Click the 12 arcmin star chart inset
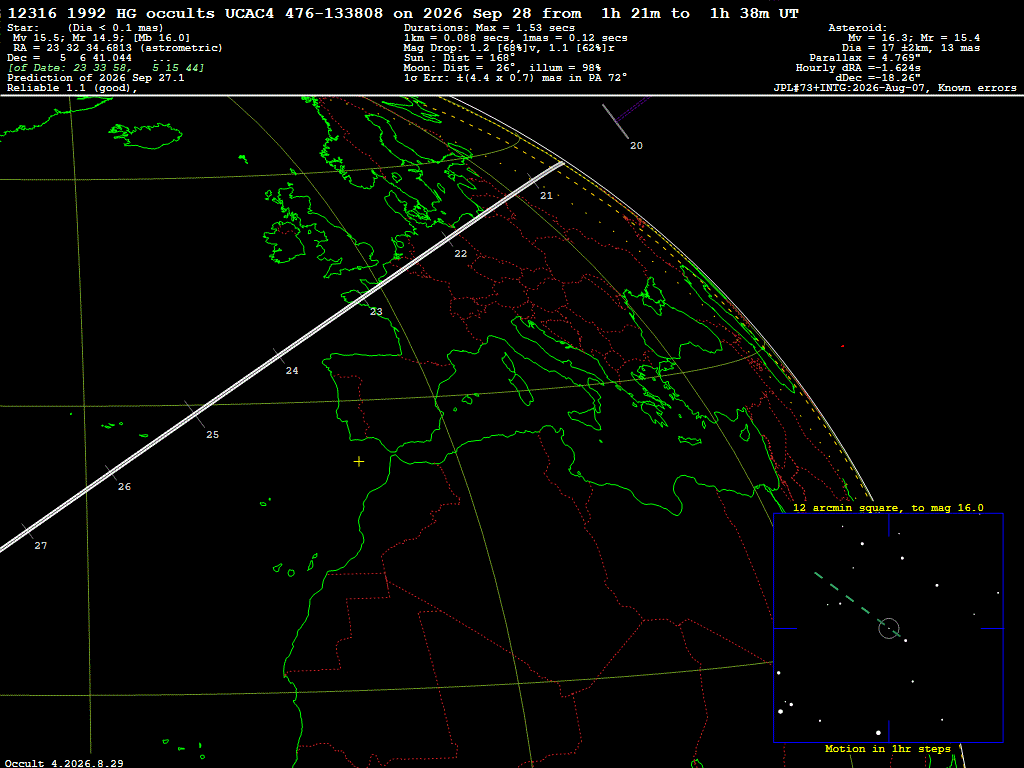Viewport: 1024px width, 768px height. pyautogui.click(x=888, y=628)
